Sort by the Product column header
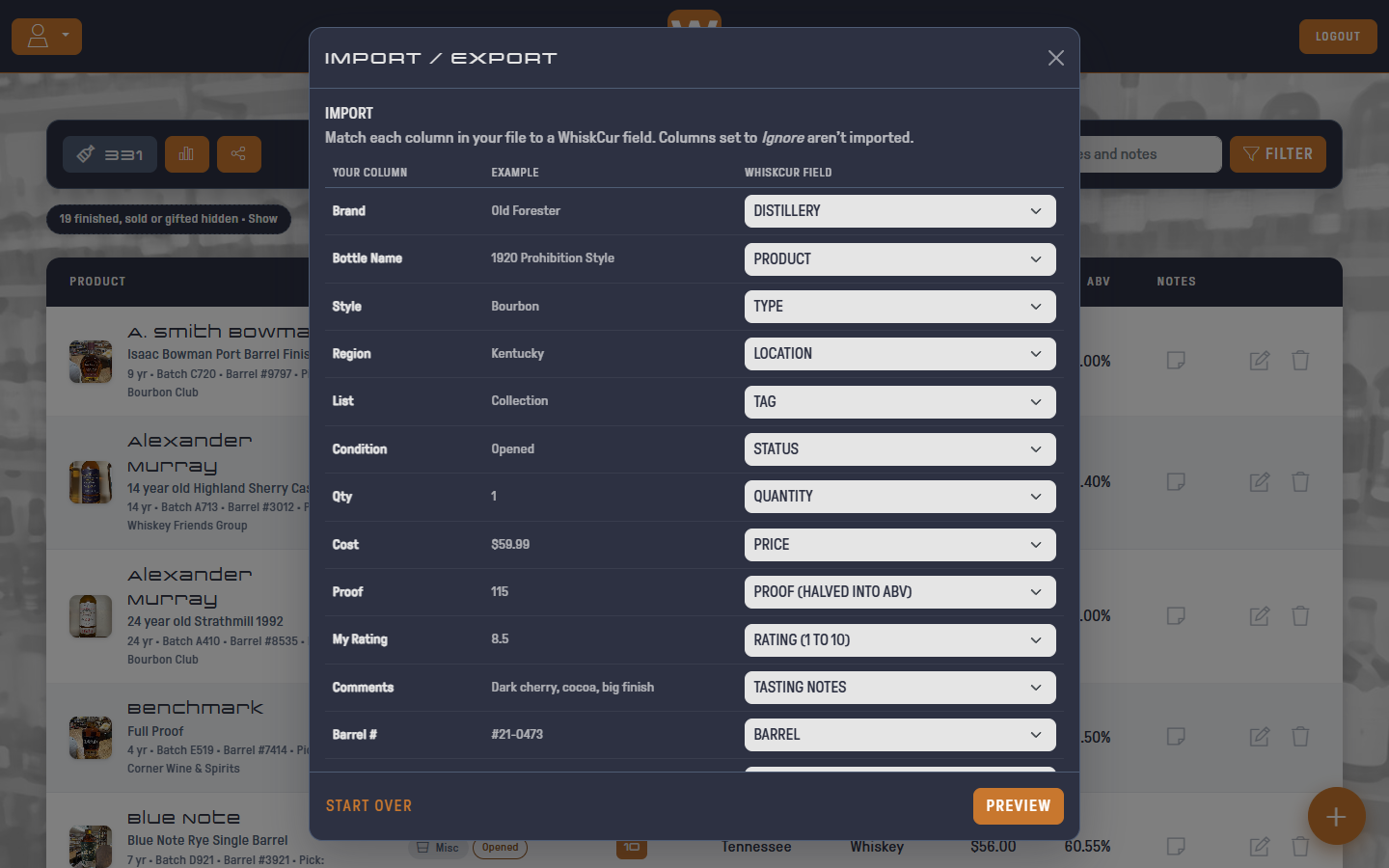This screenshot has width=1389, height=868. pos(97,282)
